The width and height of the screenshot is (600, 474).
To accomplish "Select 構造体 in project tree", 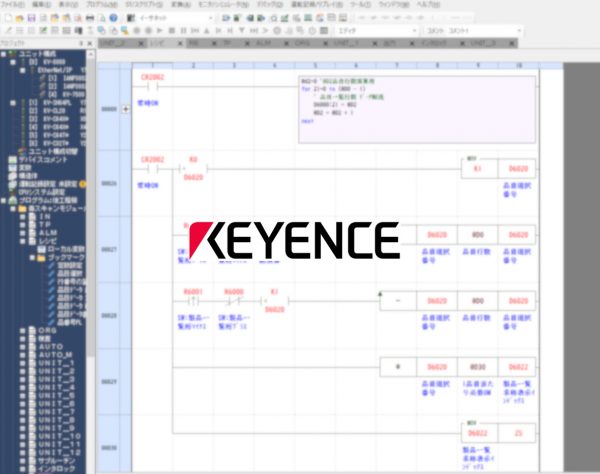I will [x=28, y=176].
